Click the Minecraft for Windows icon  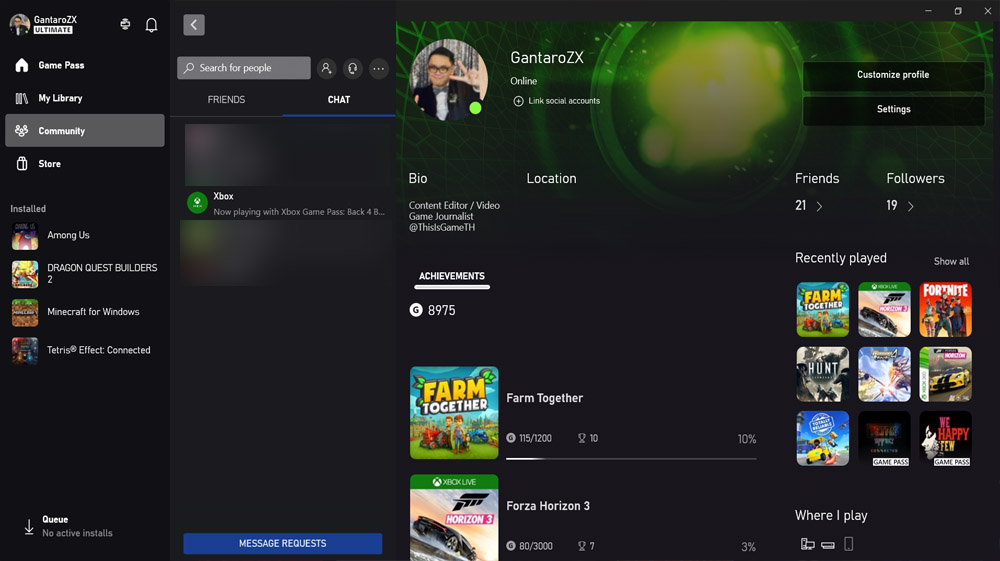coord(25,312)
